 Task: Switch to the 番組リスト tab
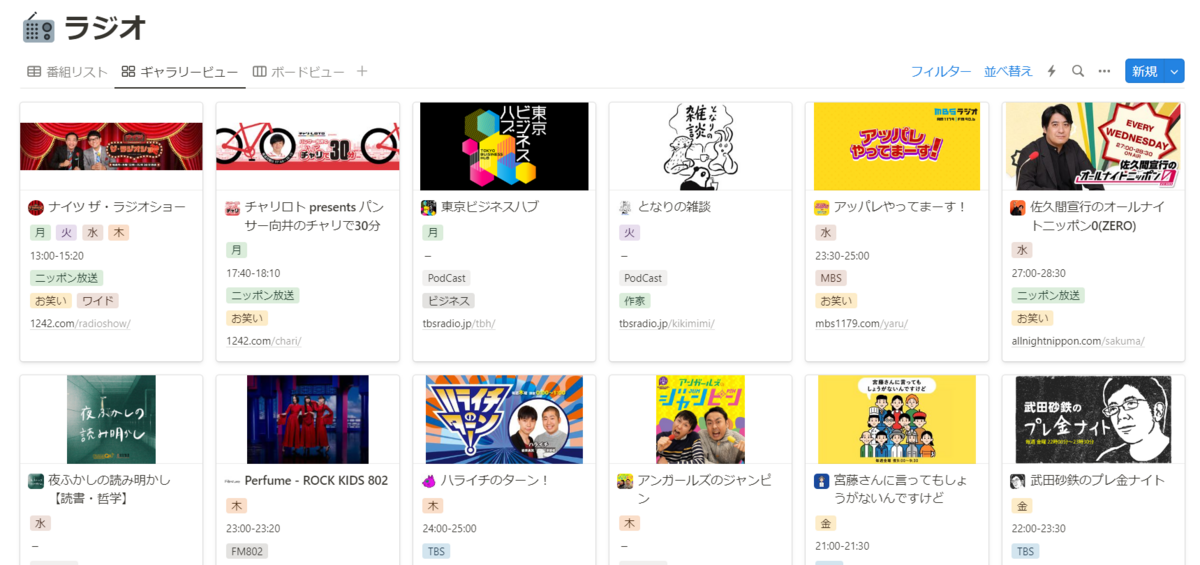point(67,71)
